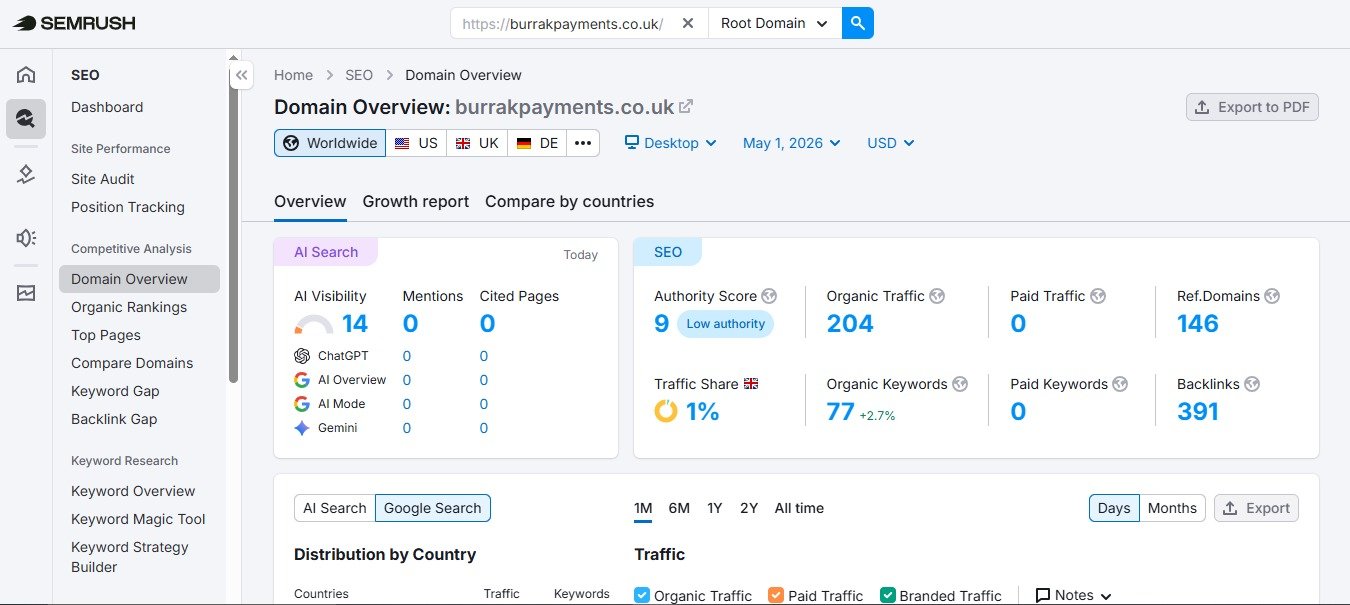Viewport: 1350px width, 605px height.
Task: Click Export to PDF button
Action: point(1252,107)
